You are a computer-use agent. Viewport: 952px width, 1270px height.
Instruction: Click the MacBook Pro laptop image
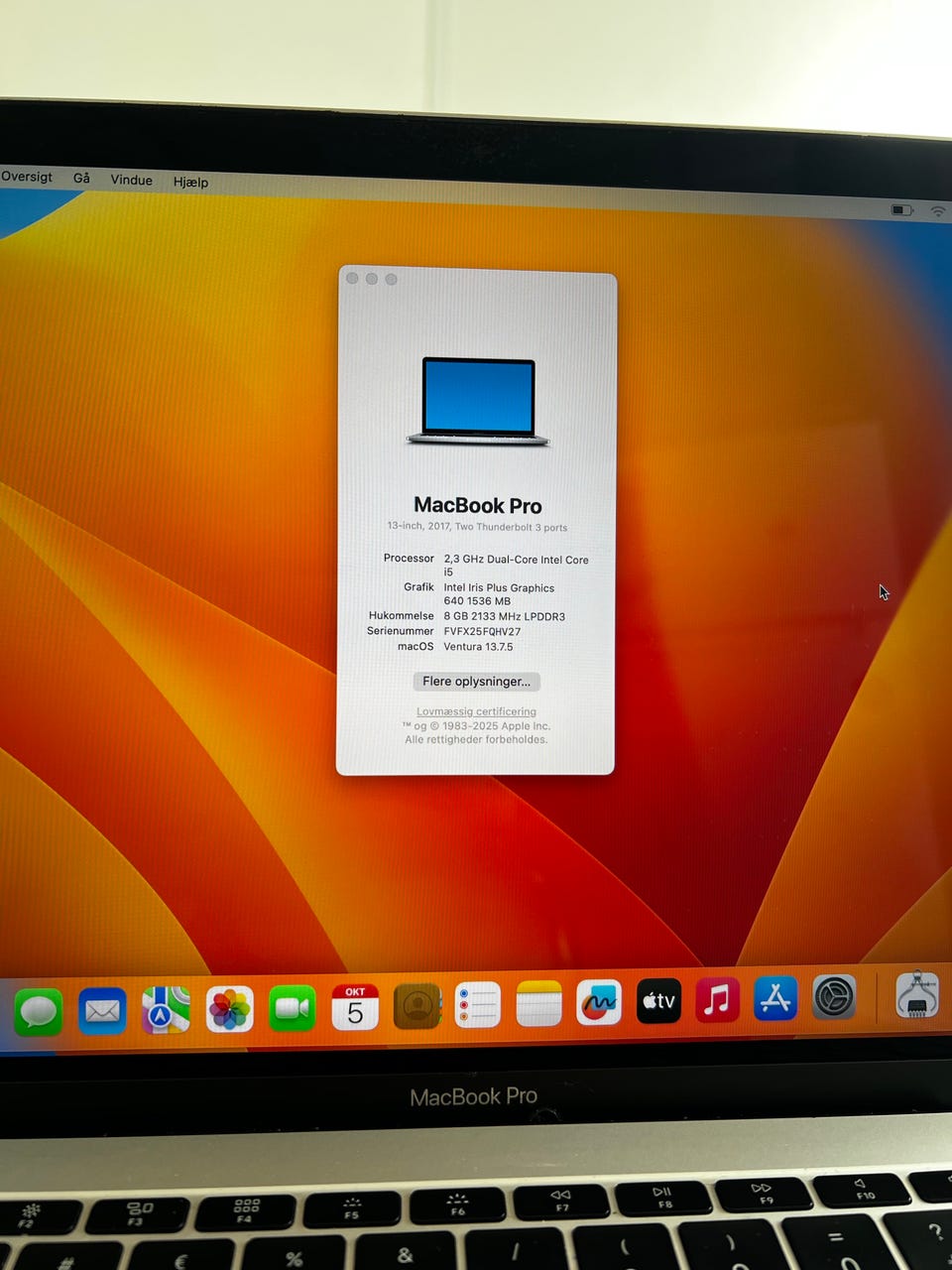[478, 402]
